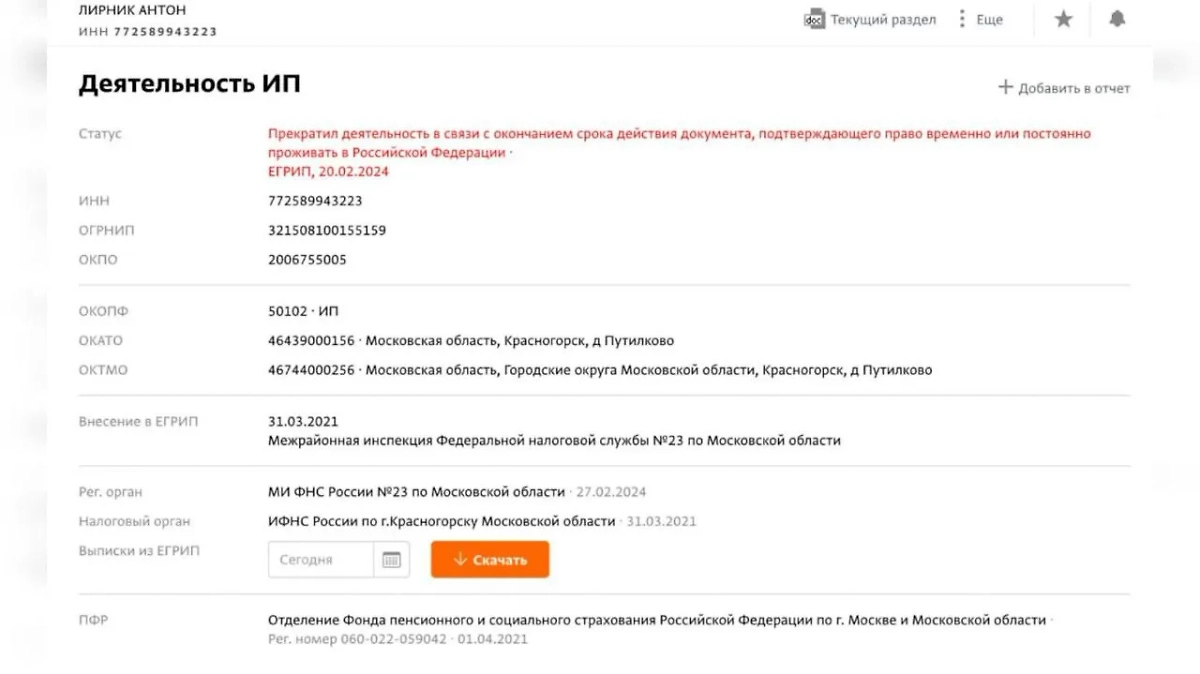
Task: Click the download arrow inside 'Скачать' button
Action: click(460, 560)
